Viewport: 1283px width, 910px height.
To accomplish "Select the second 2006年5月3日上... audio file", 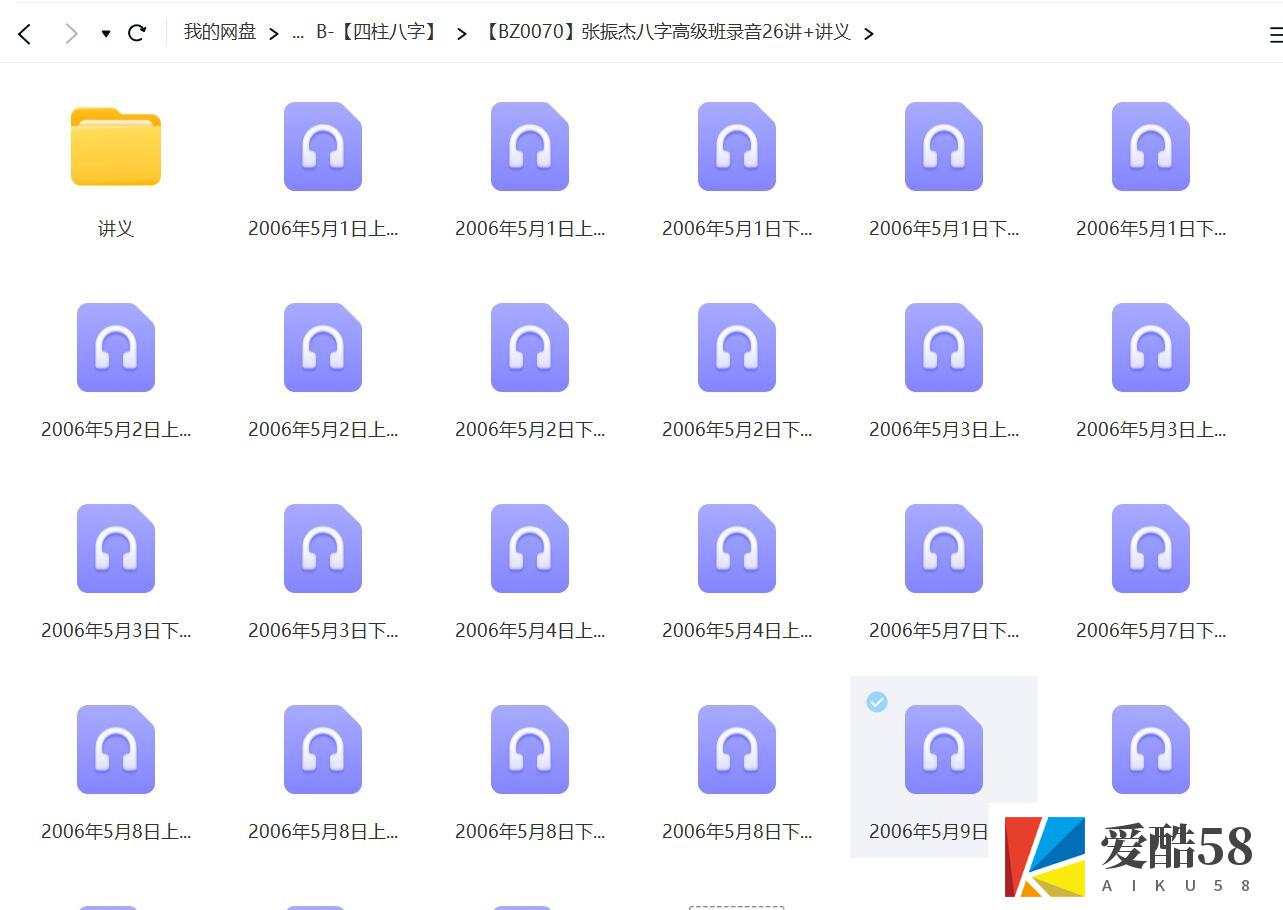I will (1151, 348).
